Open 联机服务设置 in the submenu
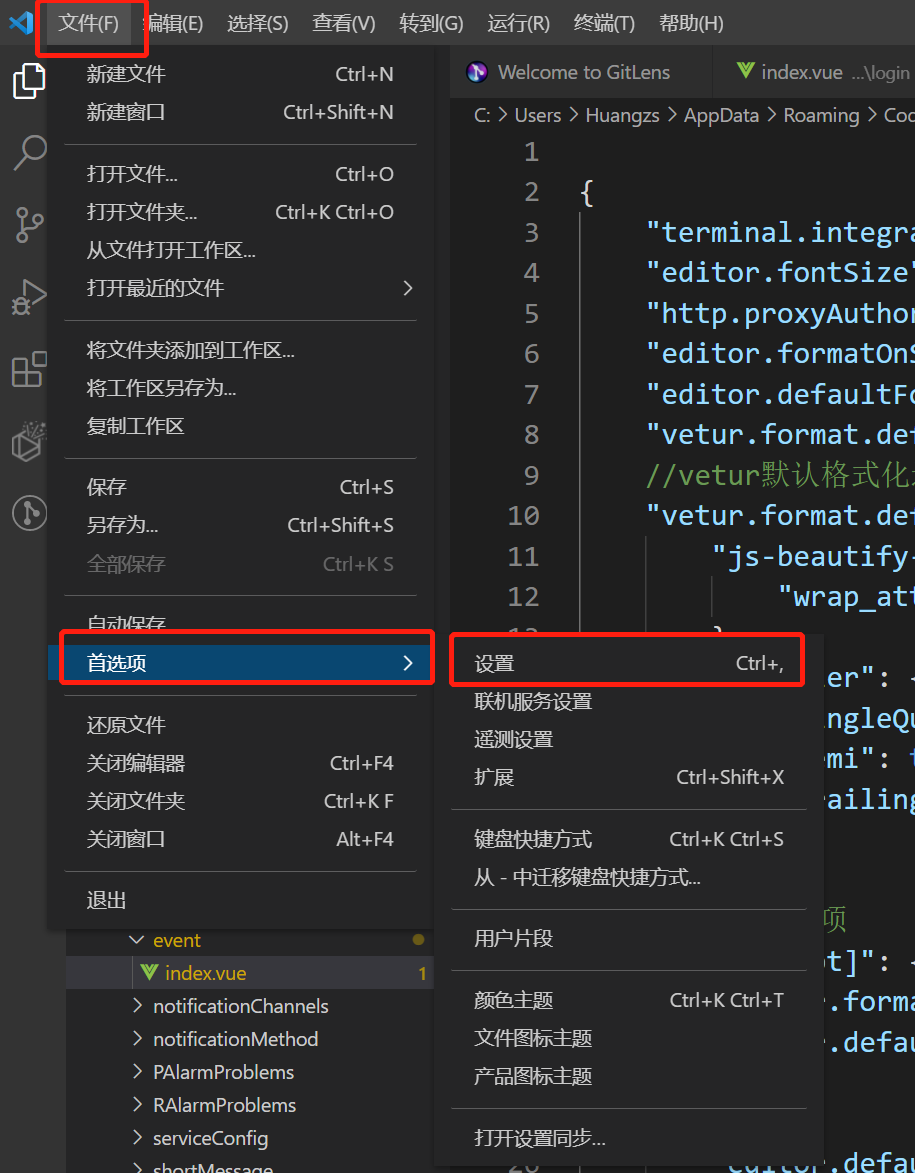The width and height of the screenshot is (915, 1173). tap(629, 702)
